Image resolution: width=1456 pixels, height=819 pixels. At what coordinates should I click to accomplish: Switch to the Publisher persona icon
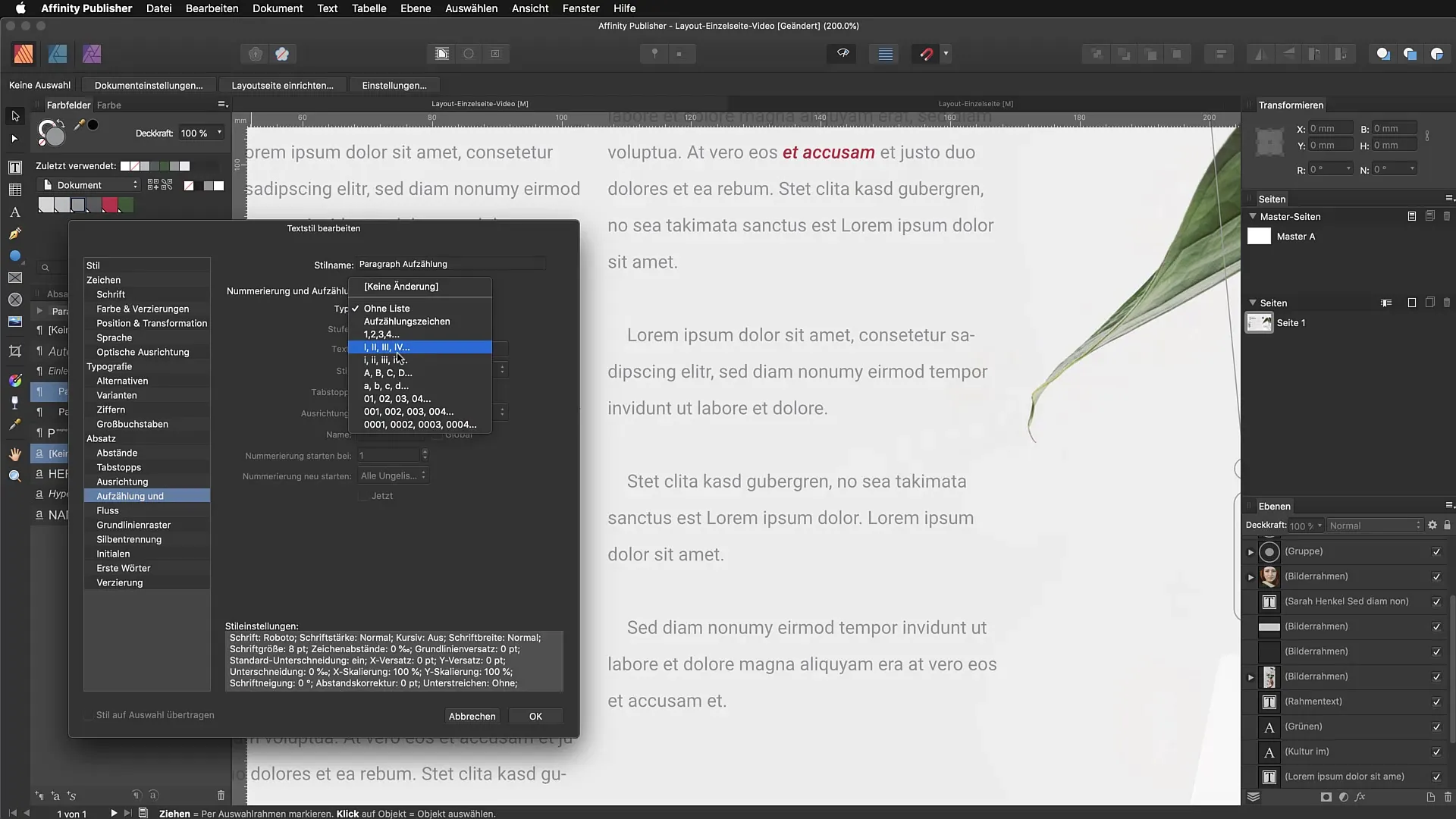pos(24,54)
